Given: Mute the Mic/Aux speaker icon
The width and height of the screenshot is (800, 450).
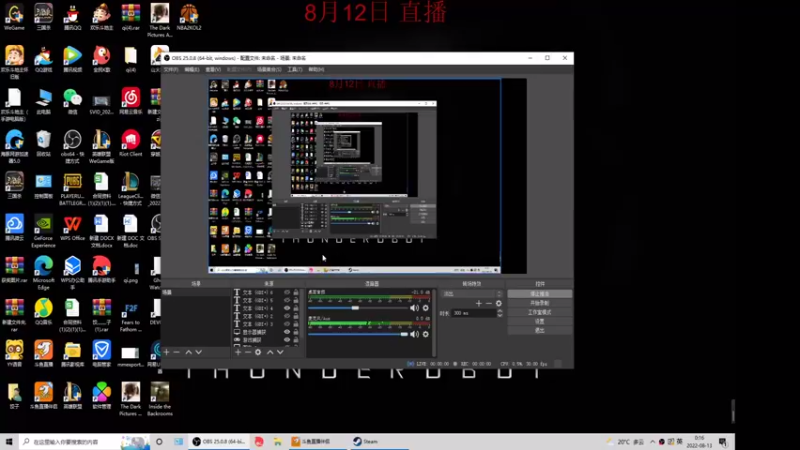Looking at the screenshot, I should (414, 334).
